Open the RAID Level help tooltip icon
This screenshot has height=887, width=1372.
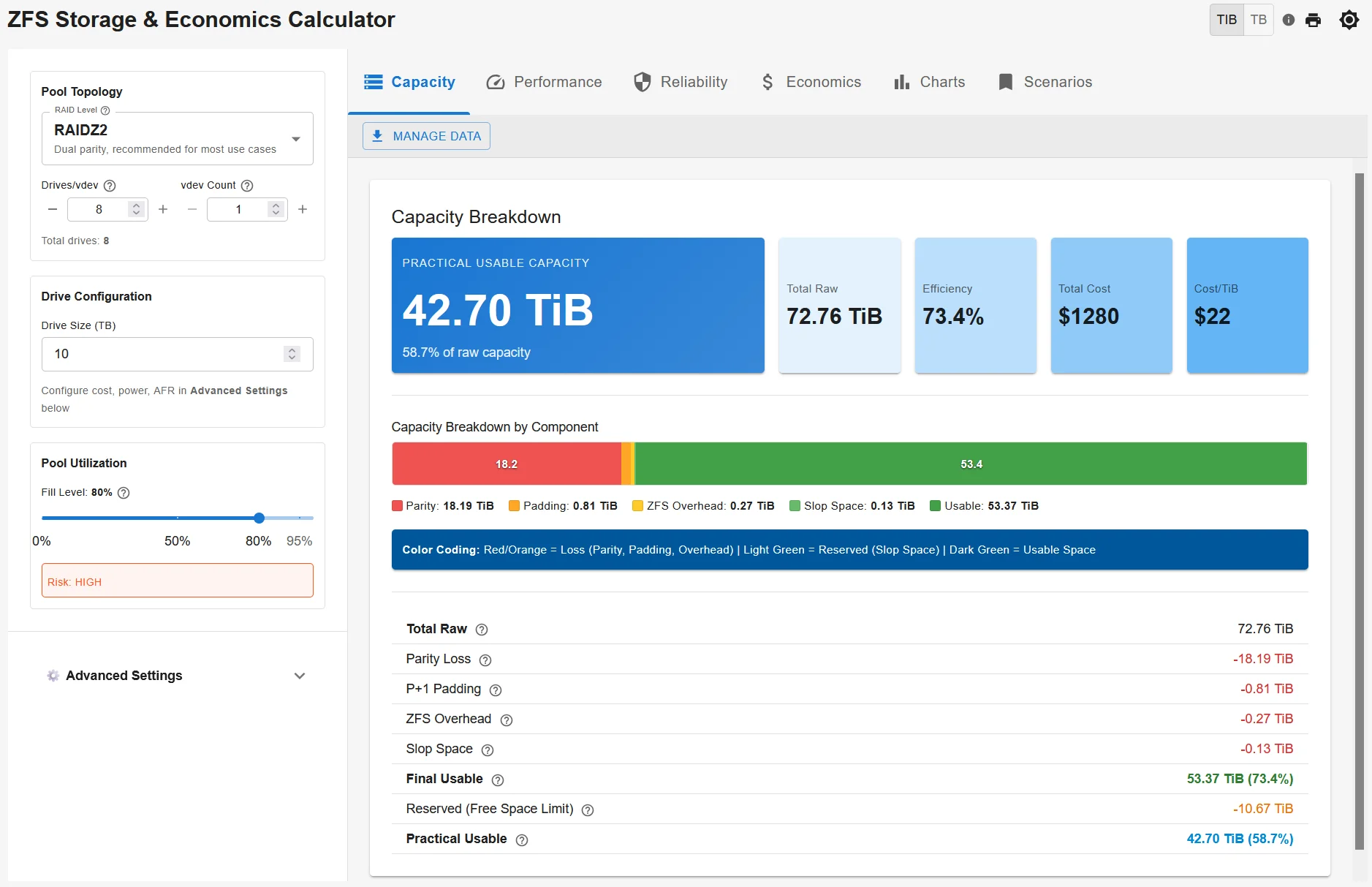tap(105, 110)
